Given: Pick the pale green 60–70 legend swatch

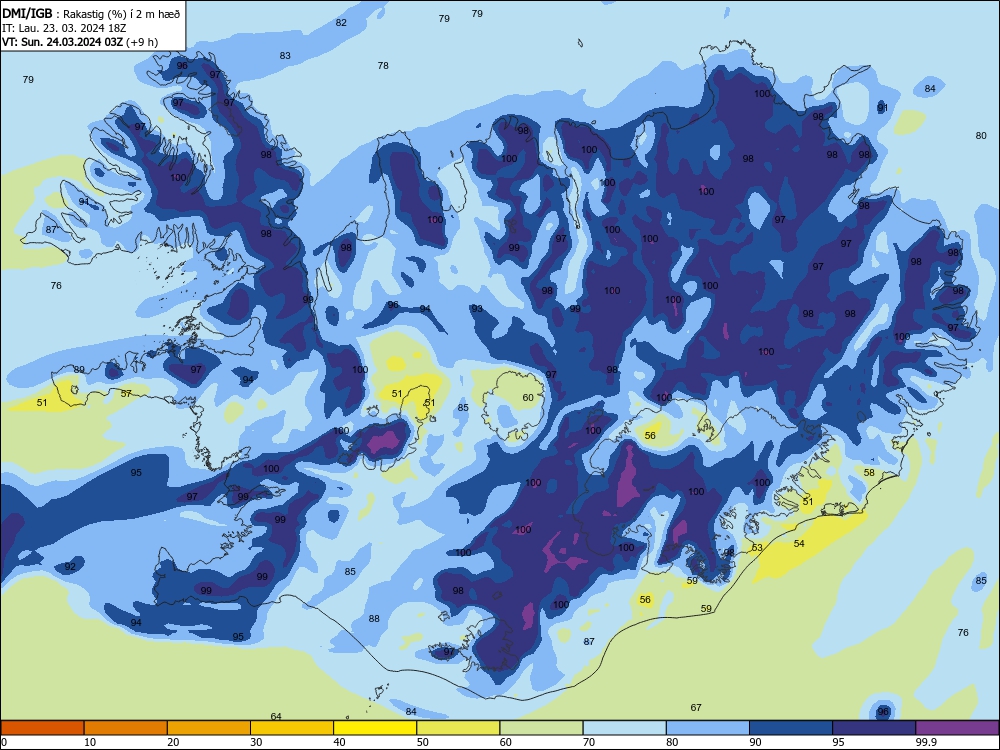Looking at the screenshot, I should [x=541, y=728].
